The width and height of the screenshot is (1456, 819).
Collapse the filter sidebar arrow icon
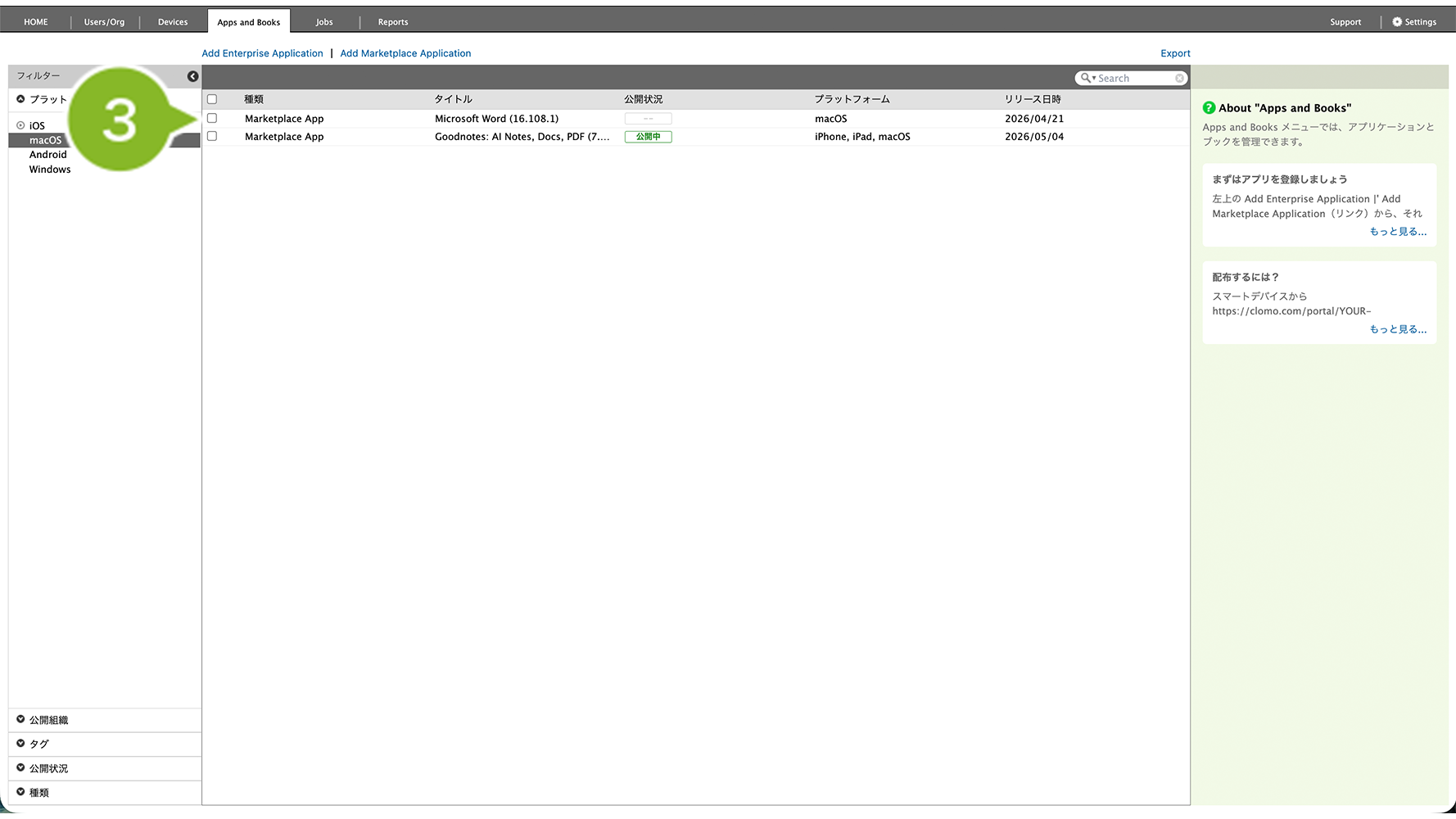192,76
